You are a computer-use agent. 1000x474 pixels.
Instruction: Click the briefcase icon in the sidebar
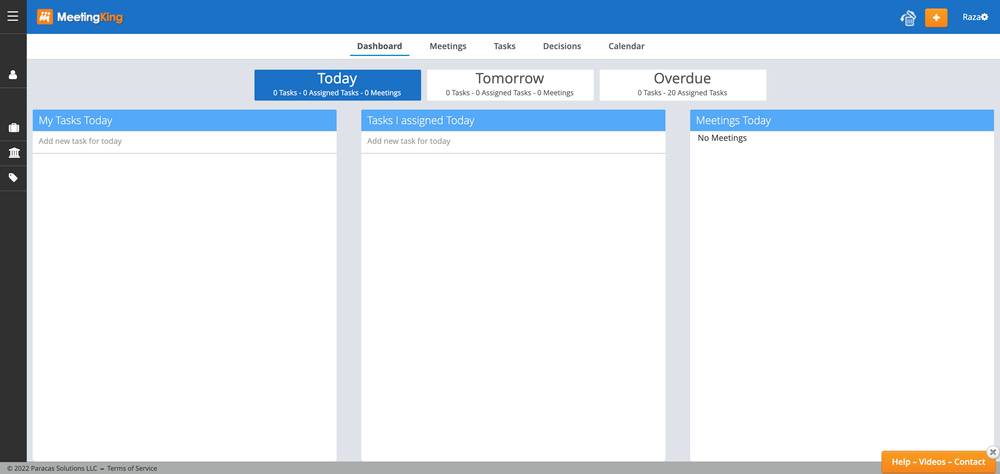pos(13,128)
